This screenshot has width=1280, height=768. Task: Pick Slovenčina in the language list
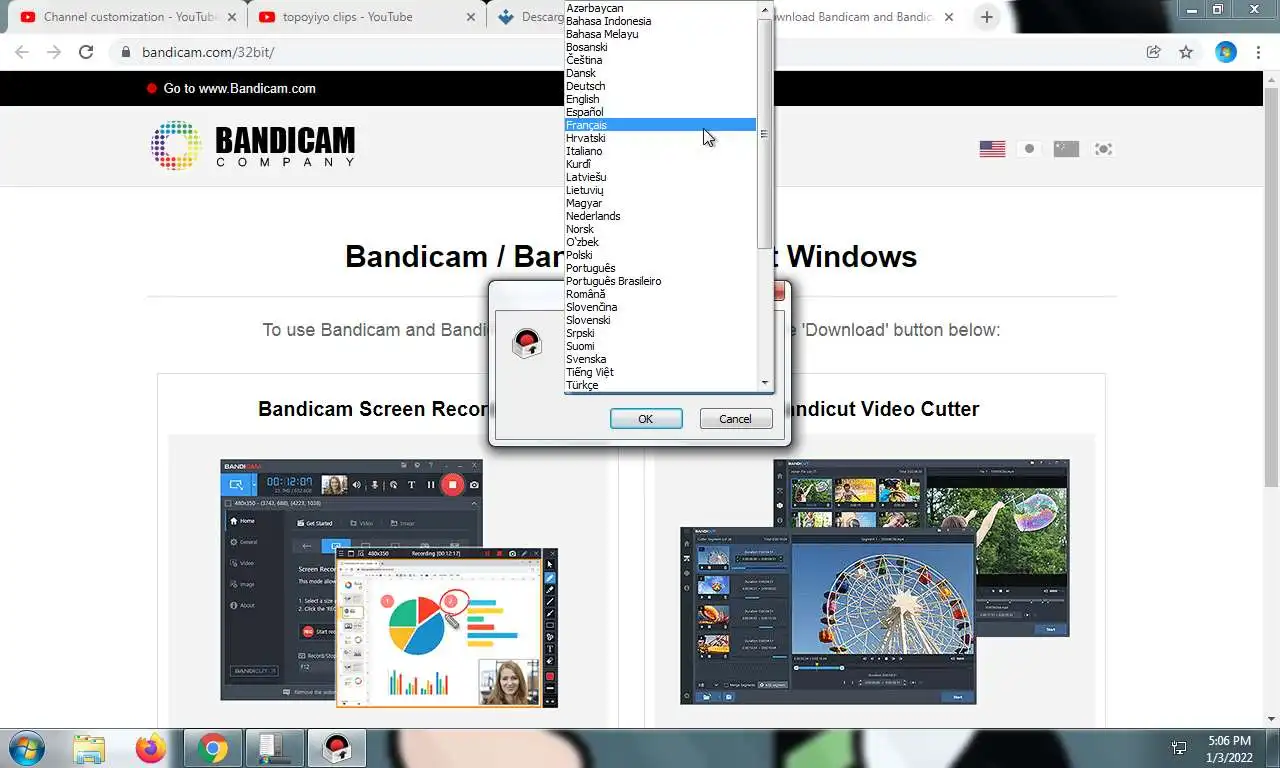(660, 307)
